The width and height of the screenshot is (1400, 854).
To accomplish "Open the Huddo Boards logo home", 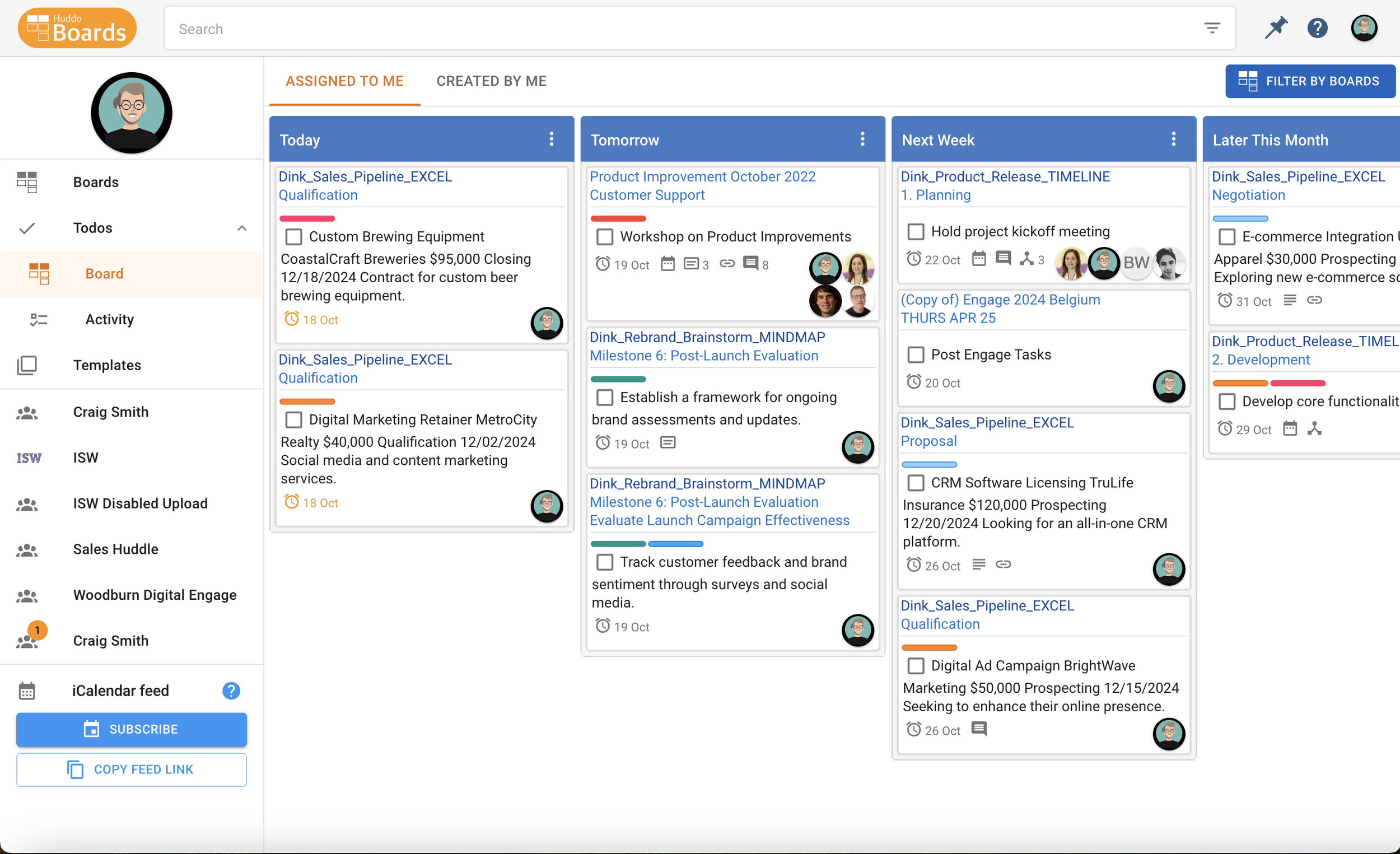I will click(77, 28).
